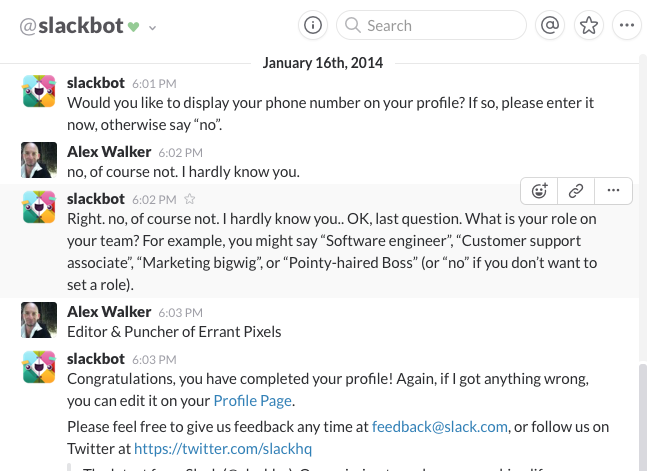This screenshot has width=650, height=471.
Task: Click the magnifying glass search icon
Action: [353, 25]
